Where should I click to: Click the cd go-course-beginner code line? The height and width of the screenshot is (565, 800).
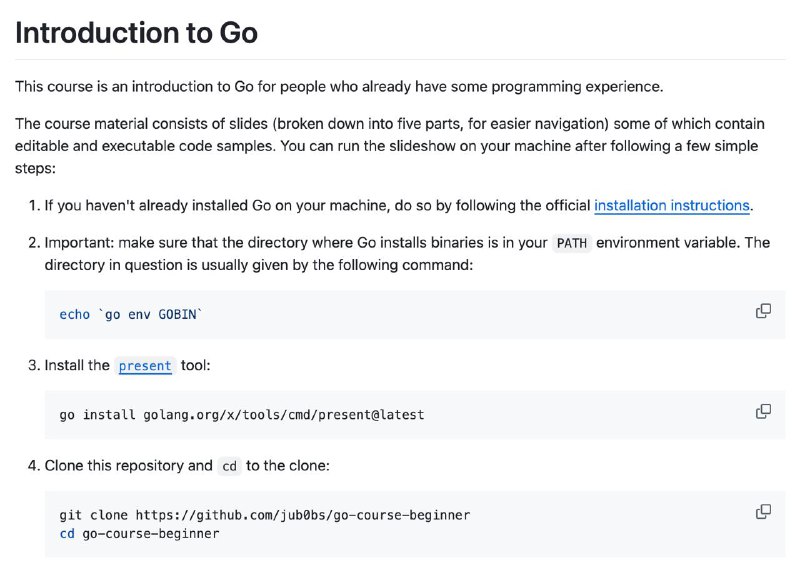pyautogui.click(x=139, y=533)
